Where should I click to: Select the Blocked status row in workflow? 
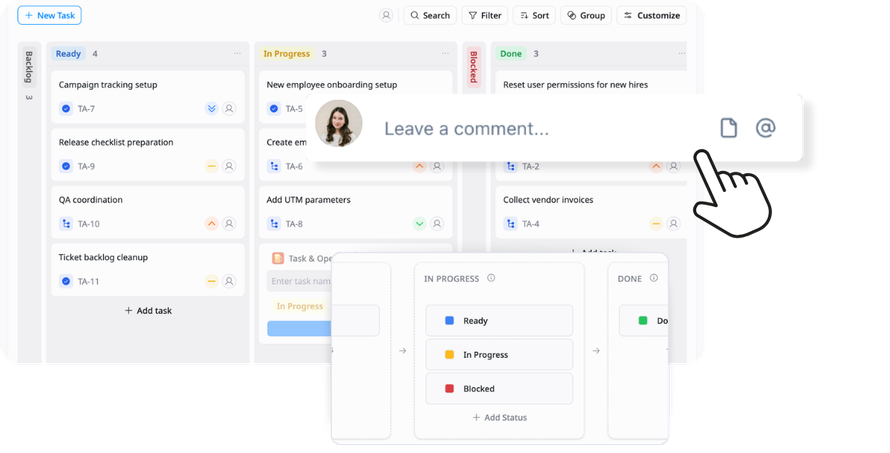(499, 389)
